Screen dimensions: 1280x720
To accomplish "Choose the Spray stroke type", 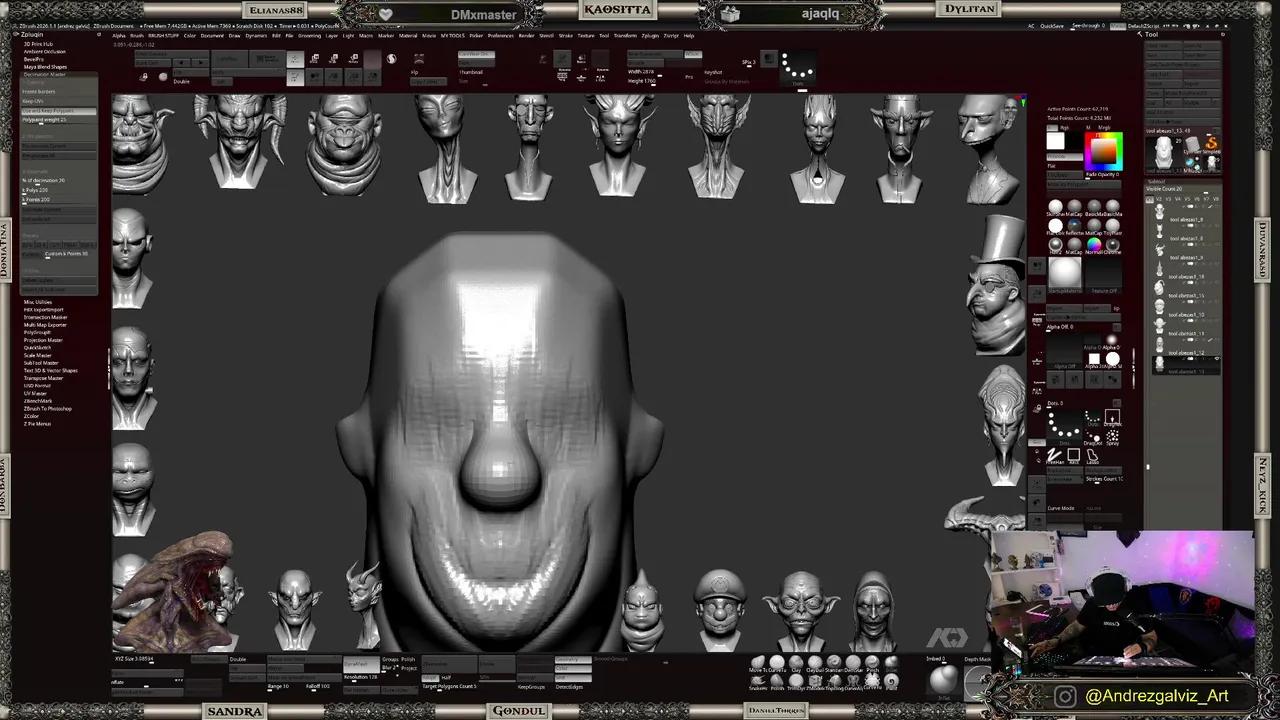I will coord(1112,437).
